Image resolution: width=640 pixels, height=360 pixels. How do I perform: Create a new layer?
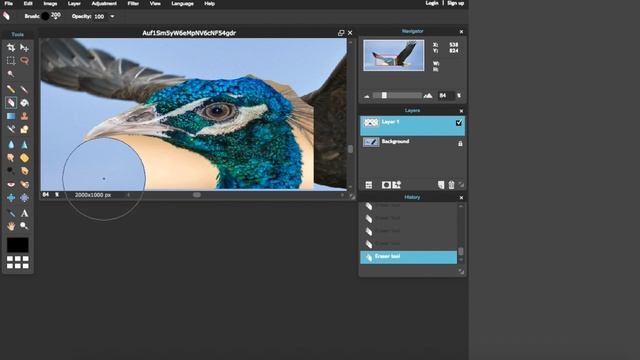tap(441, 185)
